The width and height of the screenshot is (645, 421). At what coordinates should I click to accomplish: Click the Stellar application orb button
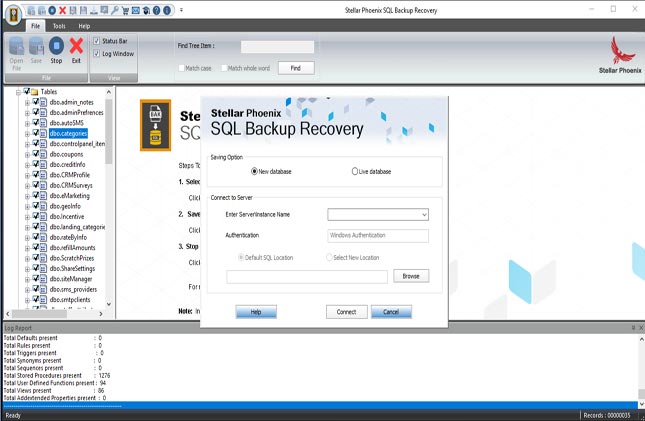click(13, 14)
